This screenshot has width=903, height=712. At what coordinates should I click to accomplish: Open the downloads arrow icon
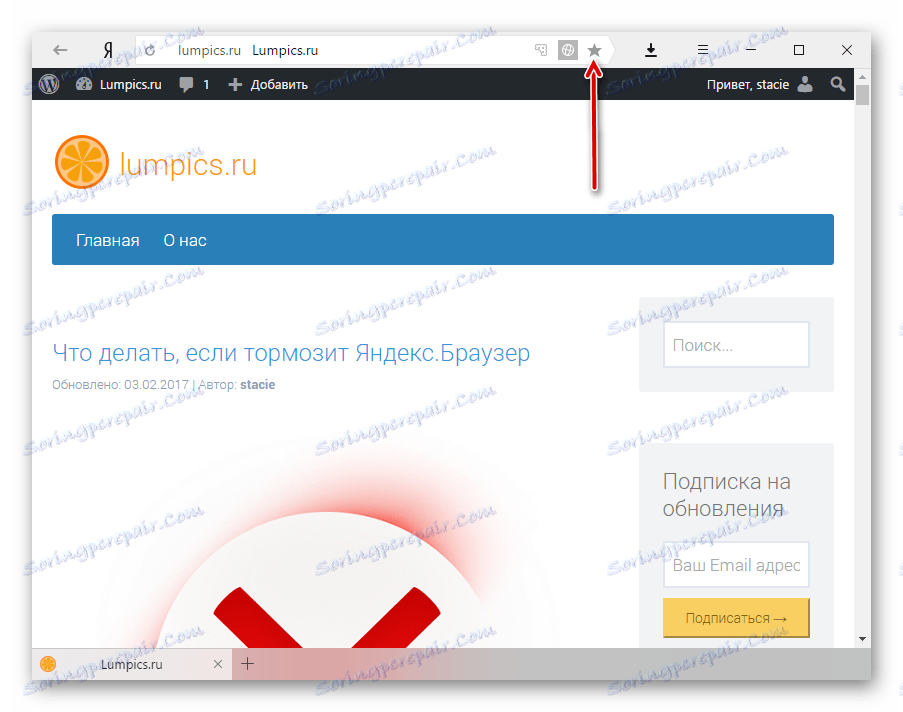[x=651, y=50]
